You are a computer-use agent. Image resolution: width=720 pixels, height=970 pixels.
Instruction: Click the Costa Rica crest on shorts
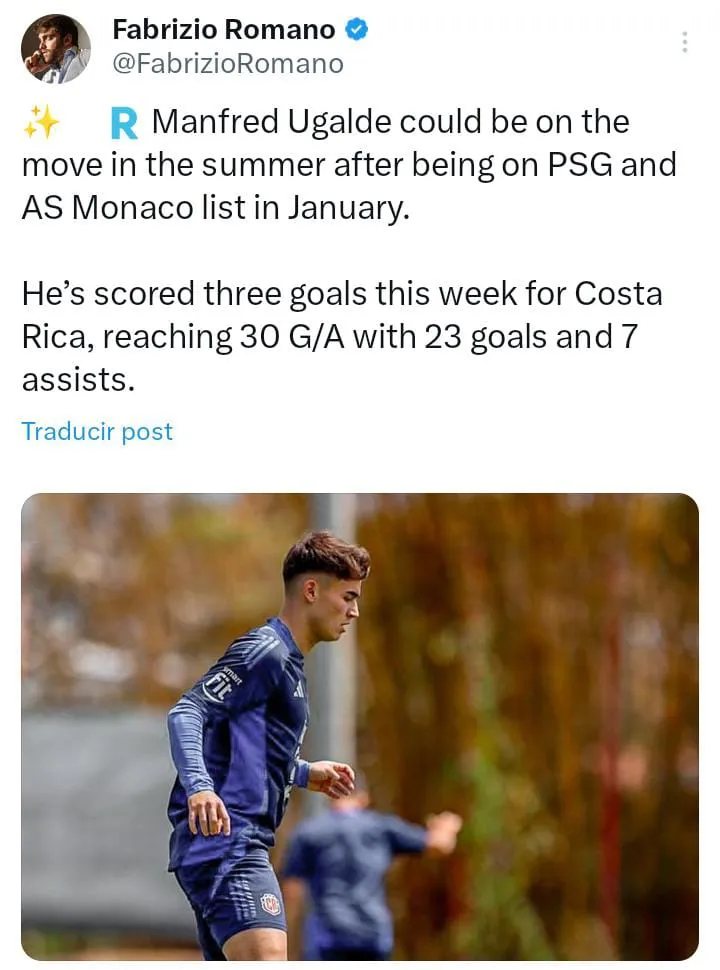(x=270, y=904)
